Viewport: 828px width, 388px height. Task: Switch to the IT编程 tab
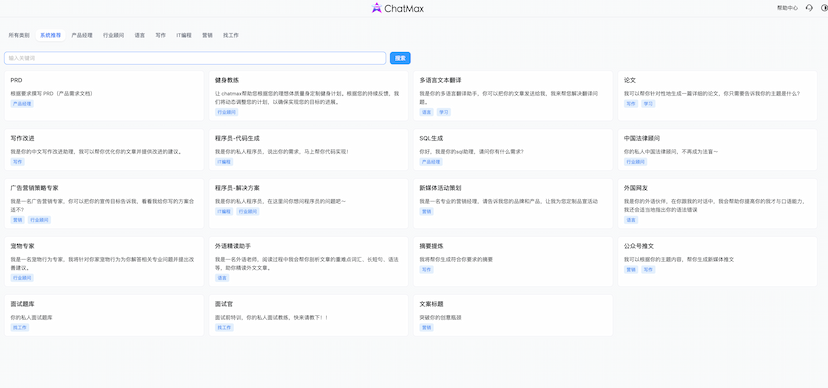[x=184, y=35]
